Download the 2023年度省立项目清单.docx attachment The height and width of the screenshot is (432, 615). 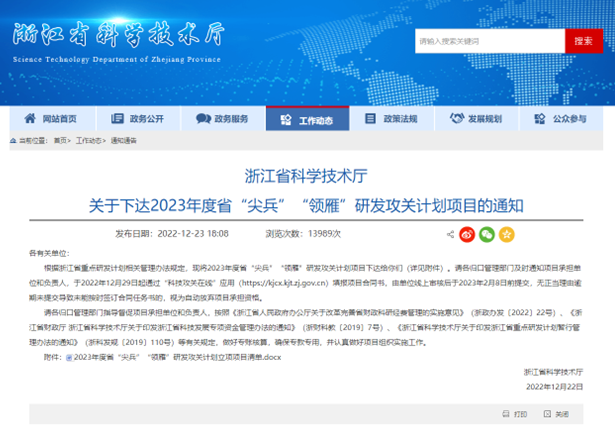177,357
